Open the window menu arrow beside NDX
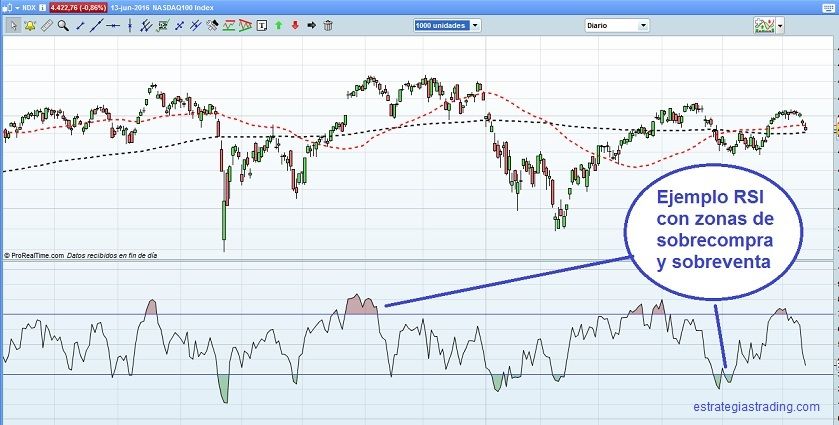Screen dimensions: 839x425 (x=17, y=6)
